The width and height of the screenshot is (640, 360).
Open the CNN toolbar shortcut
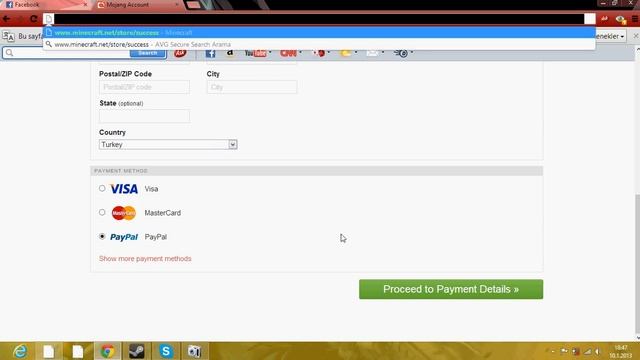pos(289,53)
